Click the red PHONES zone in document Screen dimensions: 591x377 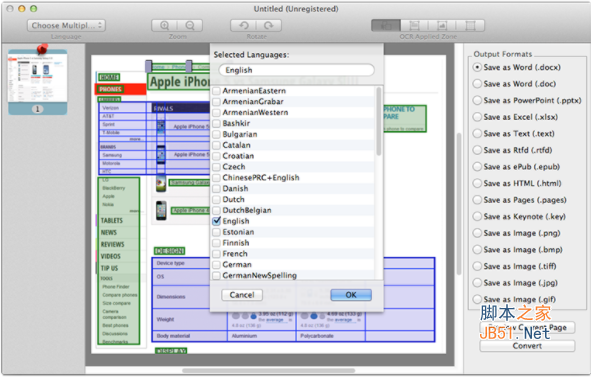pyautogui.click(x=120, y=89)
